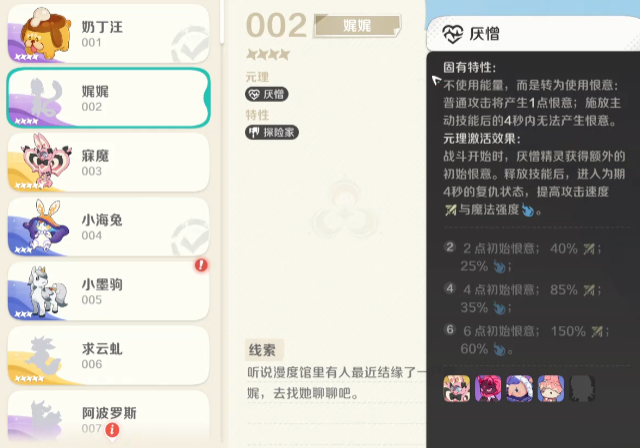Select the first pink-haired character avatar

[x=456, y=388]
